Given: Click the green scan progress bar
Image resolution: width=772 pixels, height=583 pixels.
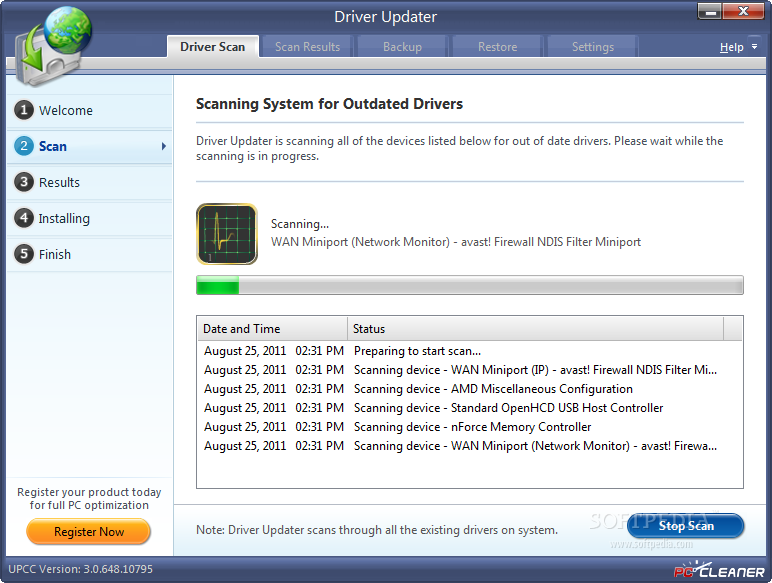Looking at the screenshot, I should click(x=470, y=285).
